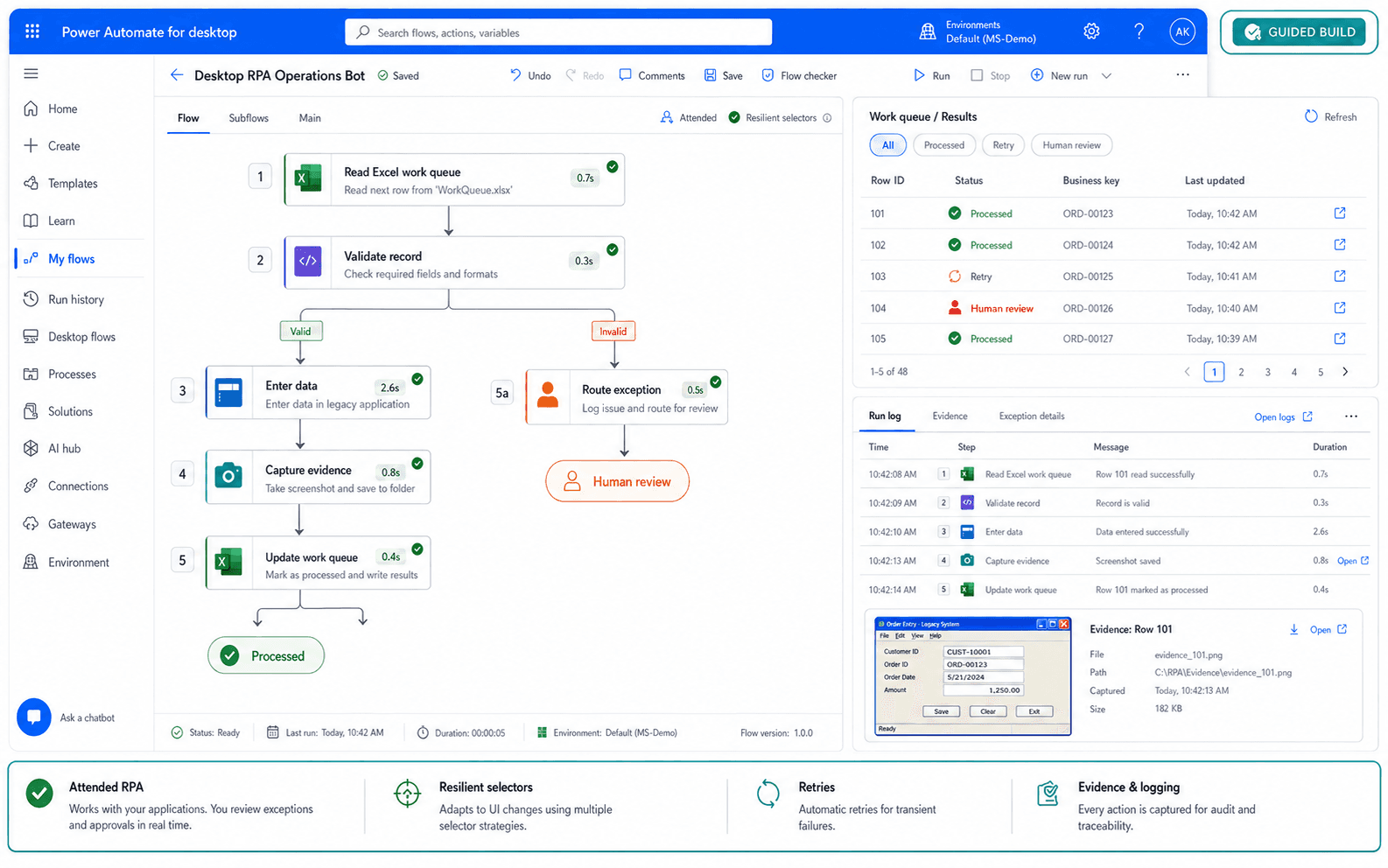The width and height of the screenshot is (1388, 868).
Task: Refresh the work queue results
Action: tap(1330, 117)
